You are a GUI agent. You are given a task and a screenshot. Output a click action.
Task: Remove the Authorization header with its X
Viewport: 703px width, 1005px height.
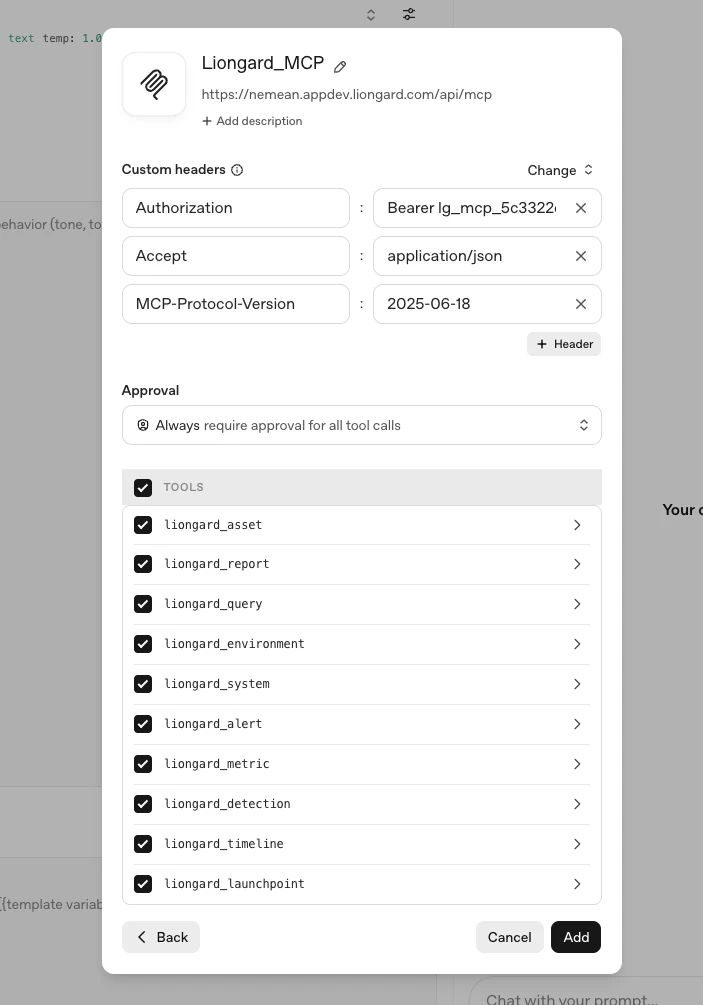(x=581, y=208)
